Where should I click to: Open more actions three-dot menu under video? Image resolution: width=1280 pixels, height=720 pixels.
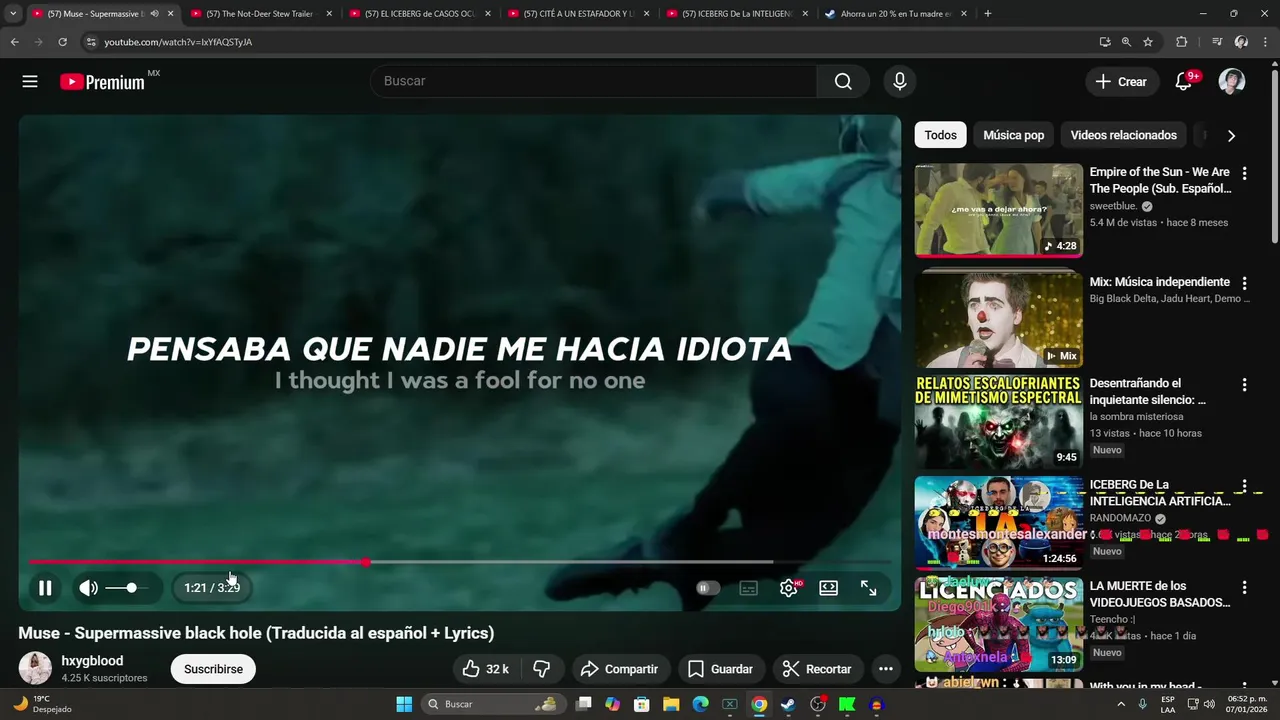coord(885,669)
